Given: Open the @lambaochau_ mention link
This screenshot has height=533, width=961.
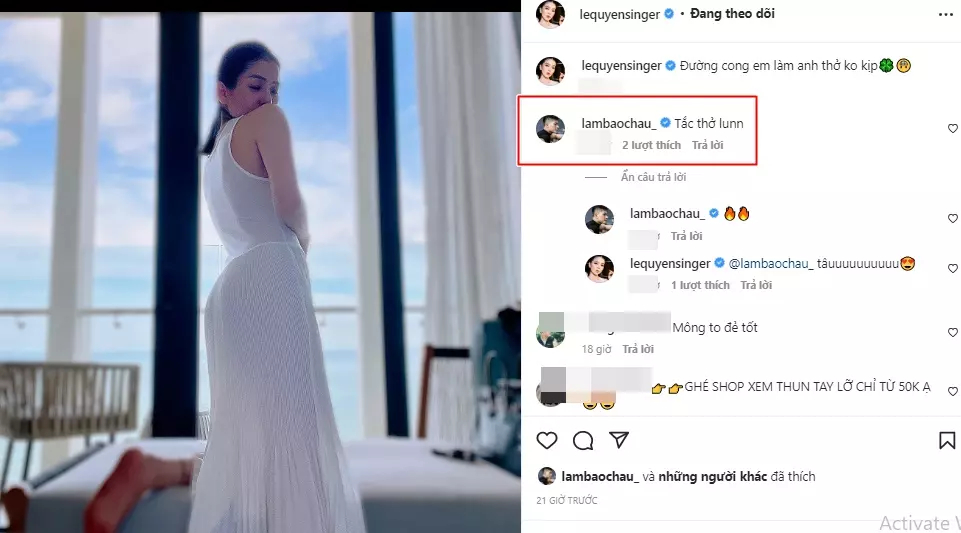Looking at the screenshot, I should pos(772,264).
